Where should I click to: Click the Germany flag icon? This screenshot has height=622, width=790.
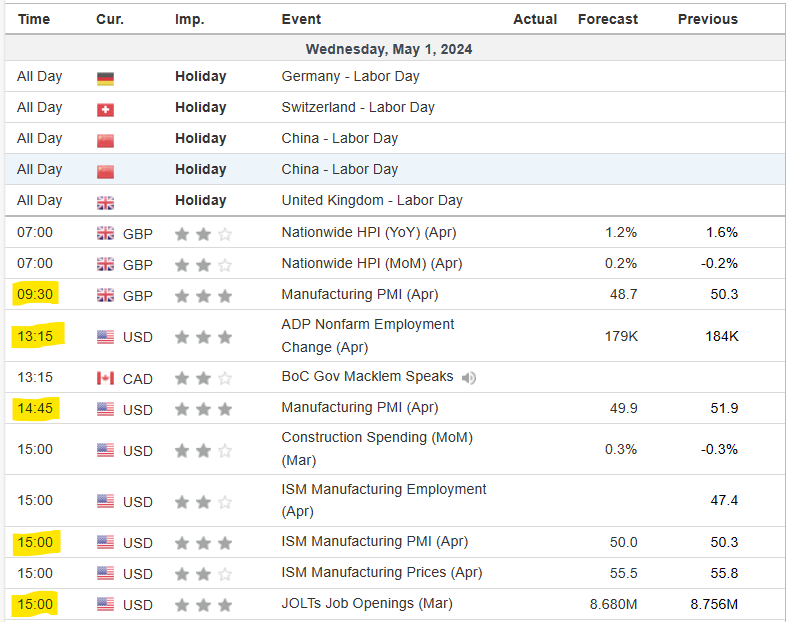point(105,77)
